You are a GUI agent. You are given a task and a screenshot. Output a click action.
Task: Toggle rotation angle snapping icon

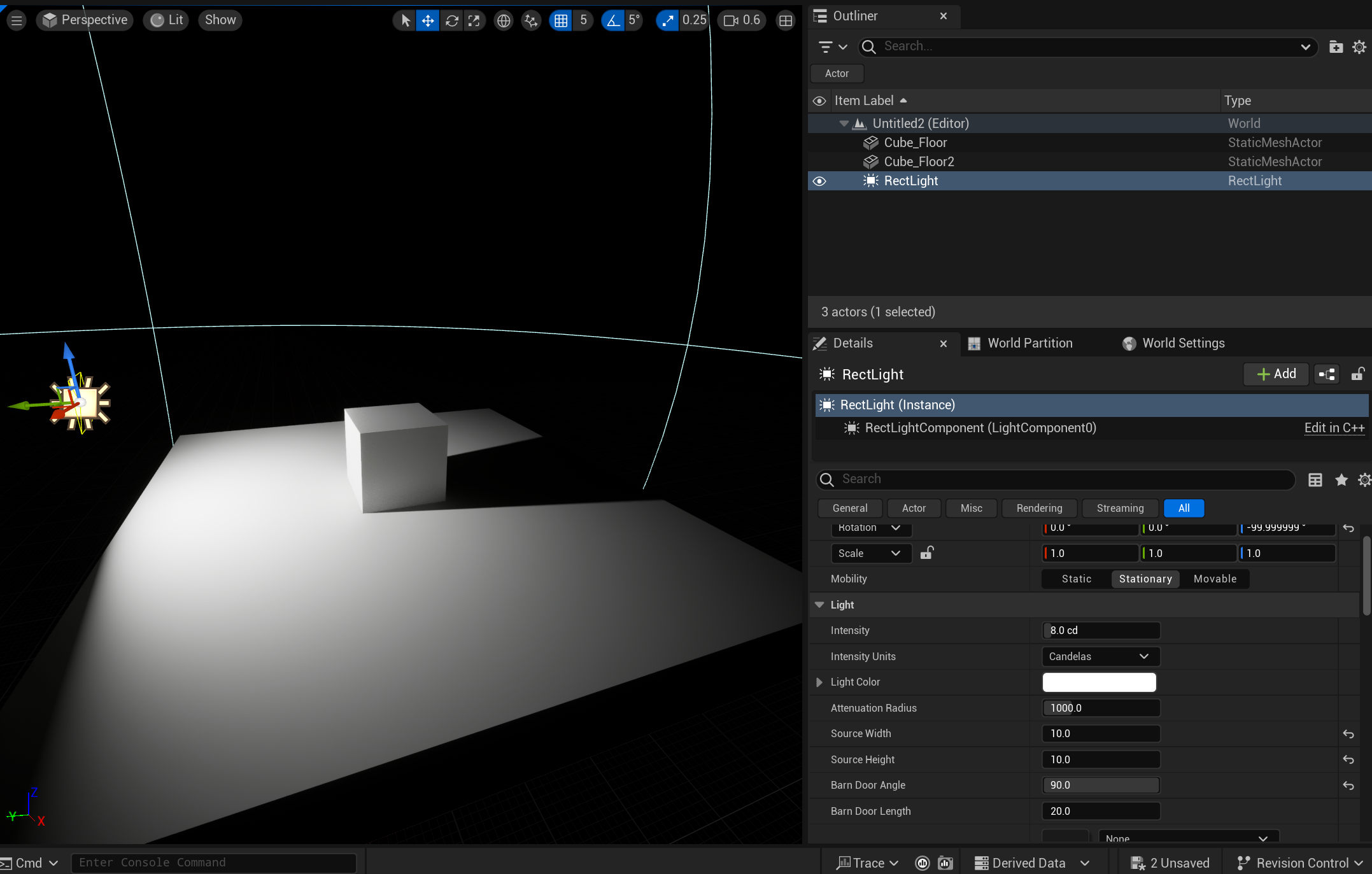[612, 21]
